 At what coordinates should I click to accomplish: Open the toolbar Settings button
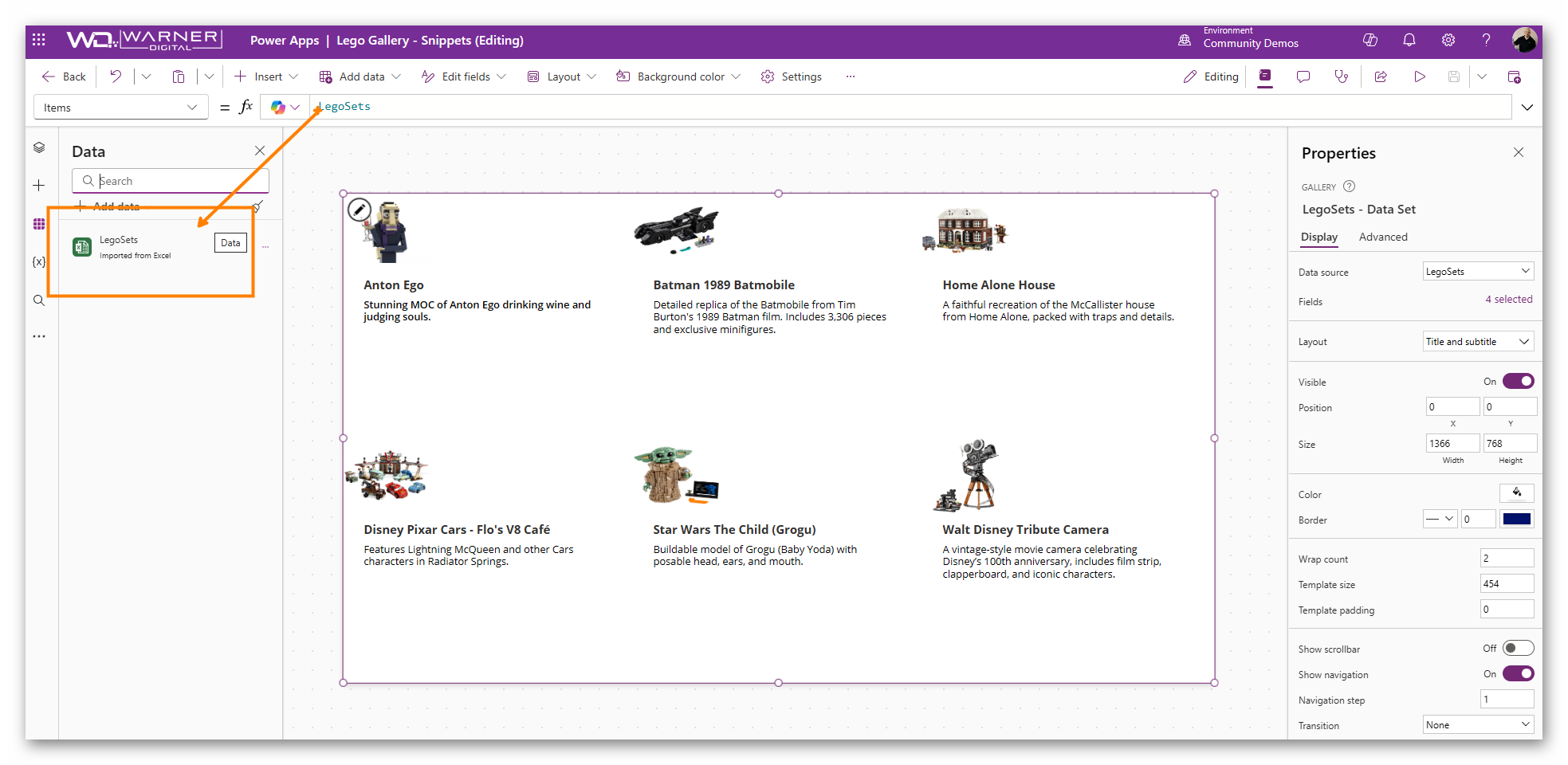pos(791,76)
